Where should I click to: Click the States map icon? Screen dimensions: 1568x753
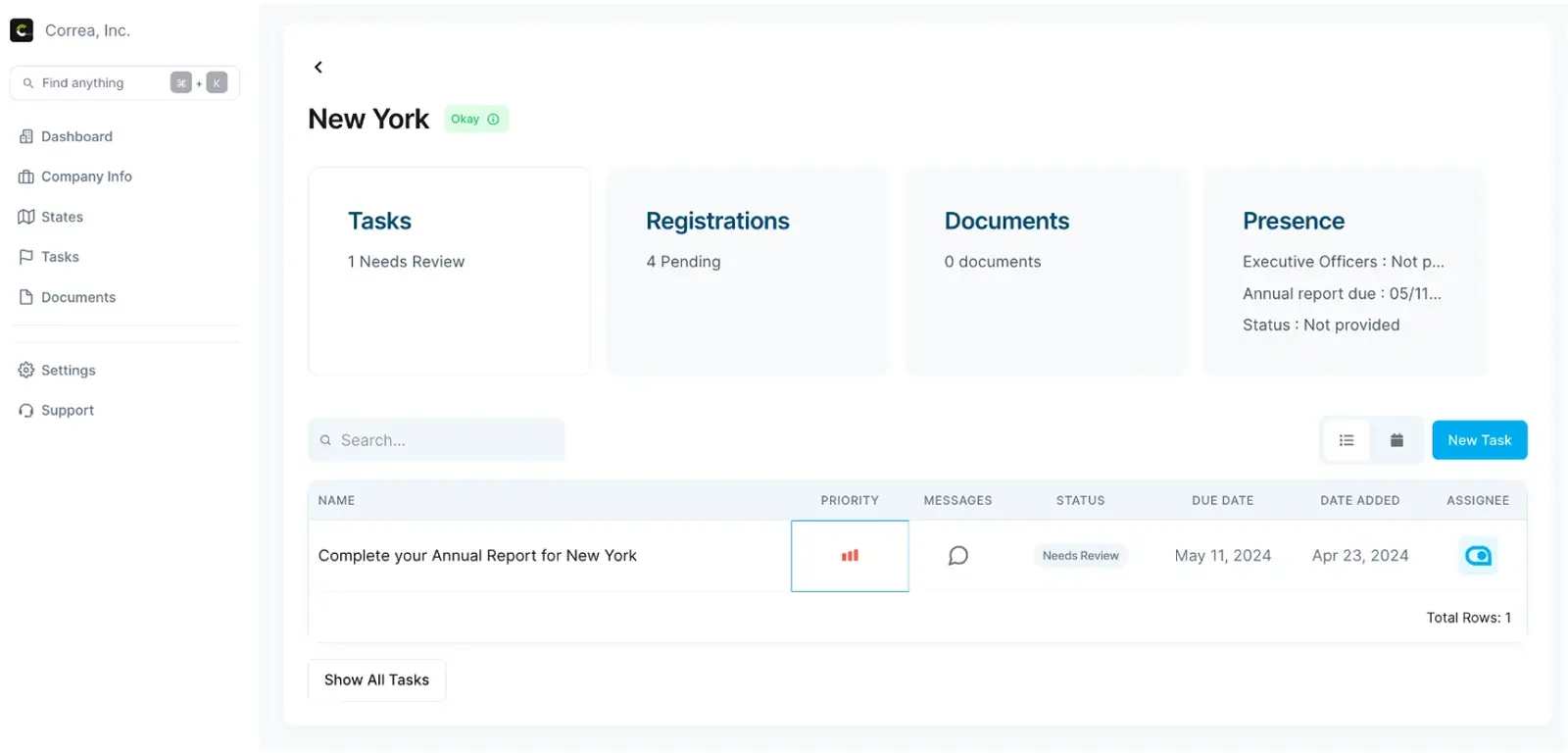pyautogui.click(x=26, y=217)
